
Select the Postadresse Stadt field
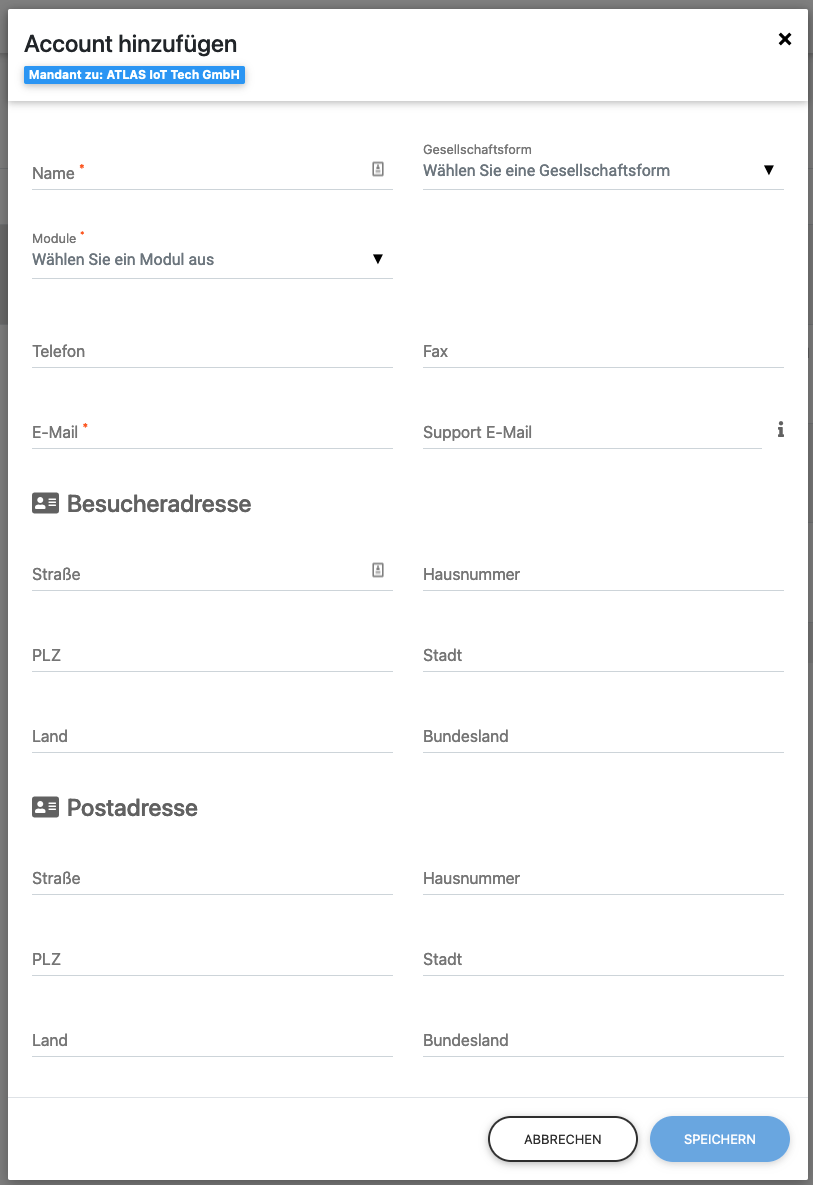point(603,960)
